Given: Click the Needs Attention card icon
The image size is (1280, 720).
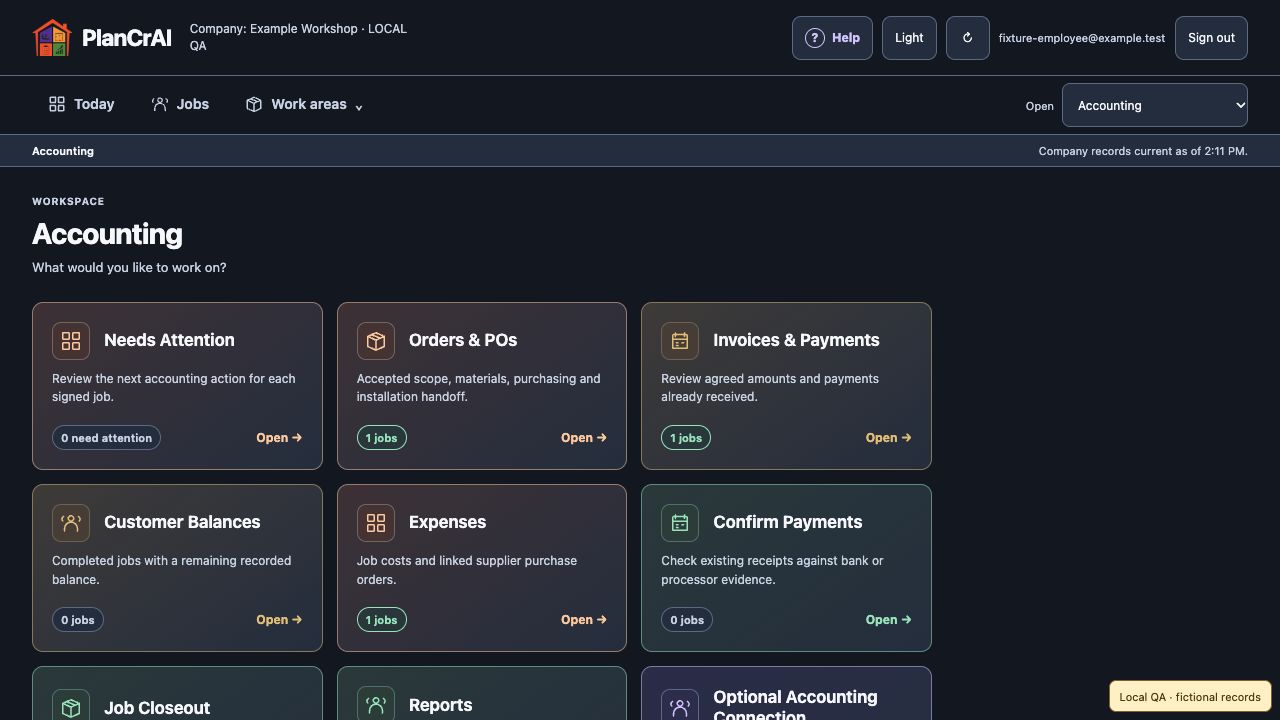Looking at the screenshot, I should [x=71, y=341].
